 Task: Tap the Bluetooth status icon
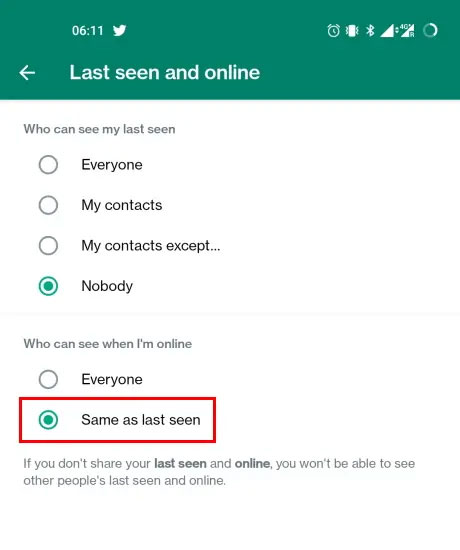pos(370,31)
